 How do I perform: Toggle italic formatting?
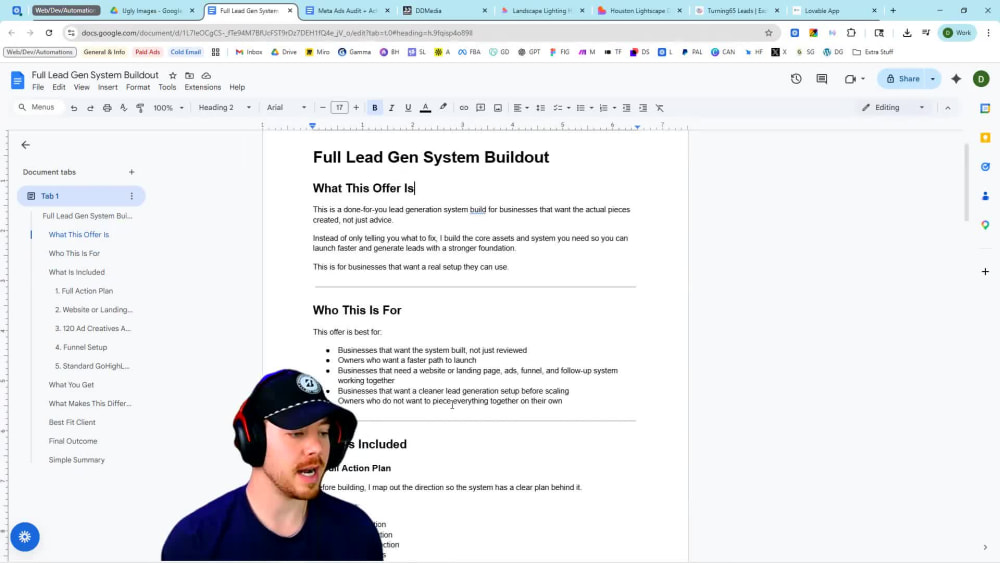tap(392, 108)
